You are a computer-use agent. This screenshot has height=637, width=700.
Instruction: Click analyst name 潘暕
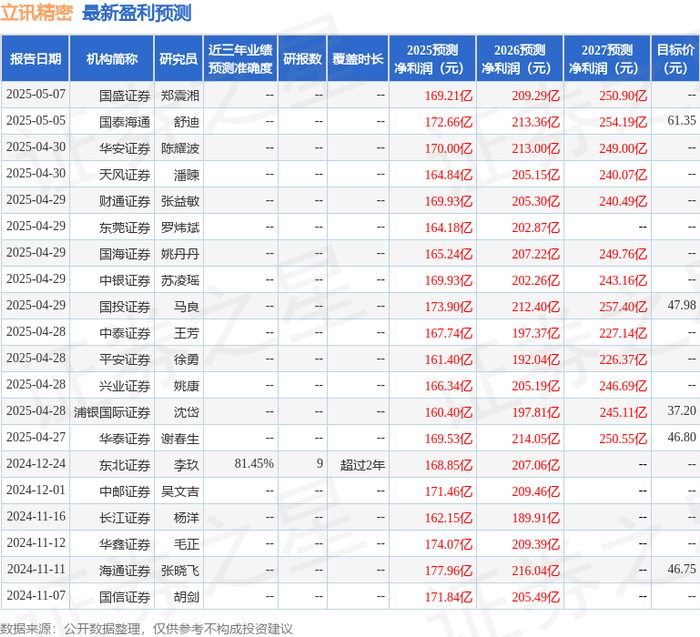pyautogui.click(x=186, y=175)
